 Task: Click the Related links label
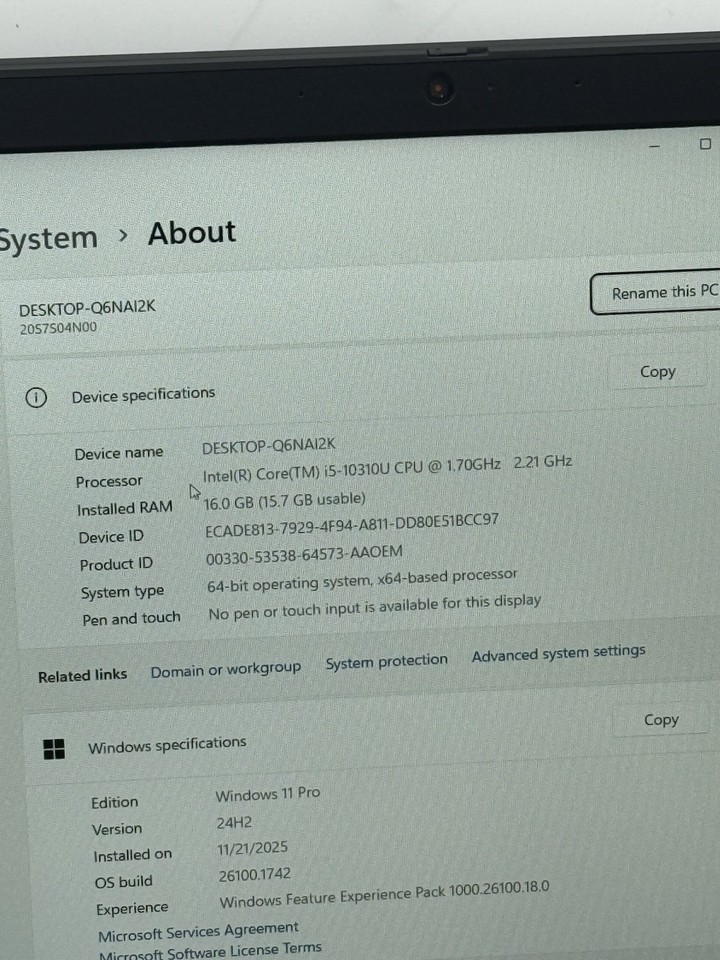click(x=83, y=676)
